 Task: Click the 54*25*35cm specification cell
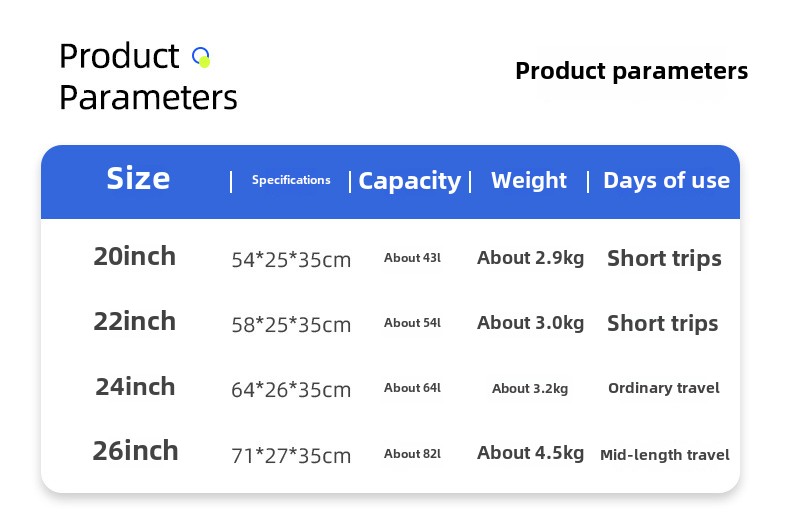pyautogui.click(x=291, y=260)
